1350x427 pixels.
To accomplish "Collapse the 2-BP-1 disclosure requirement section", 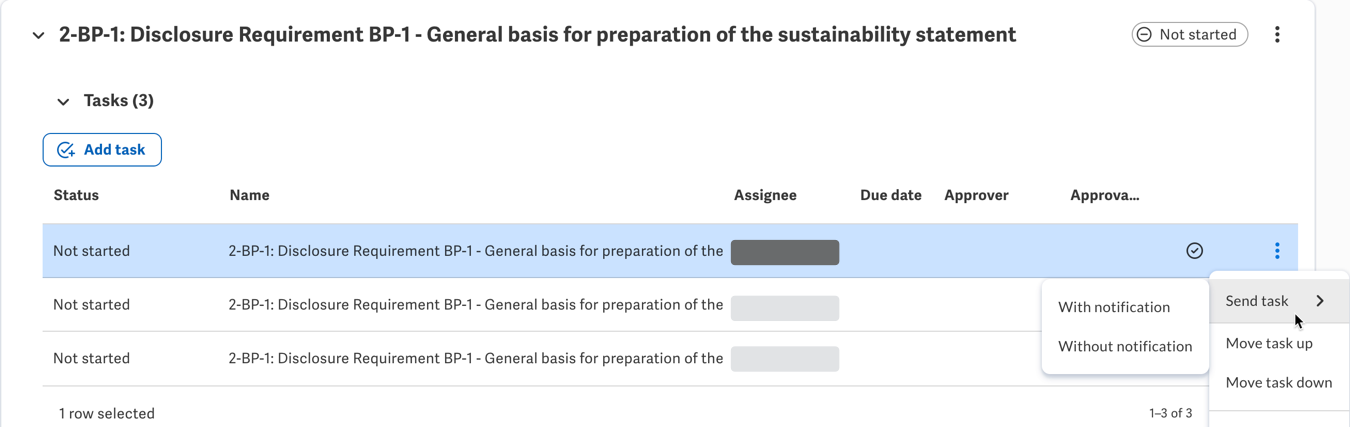I will pos(38,35).
